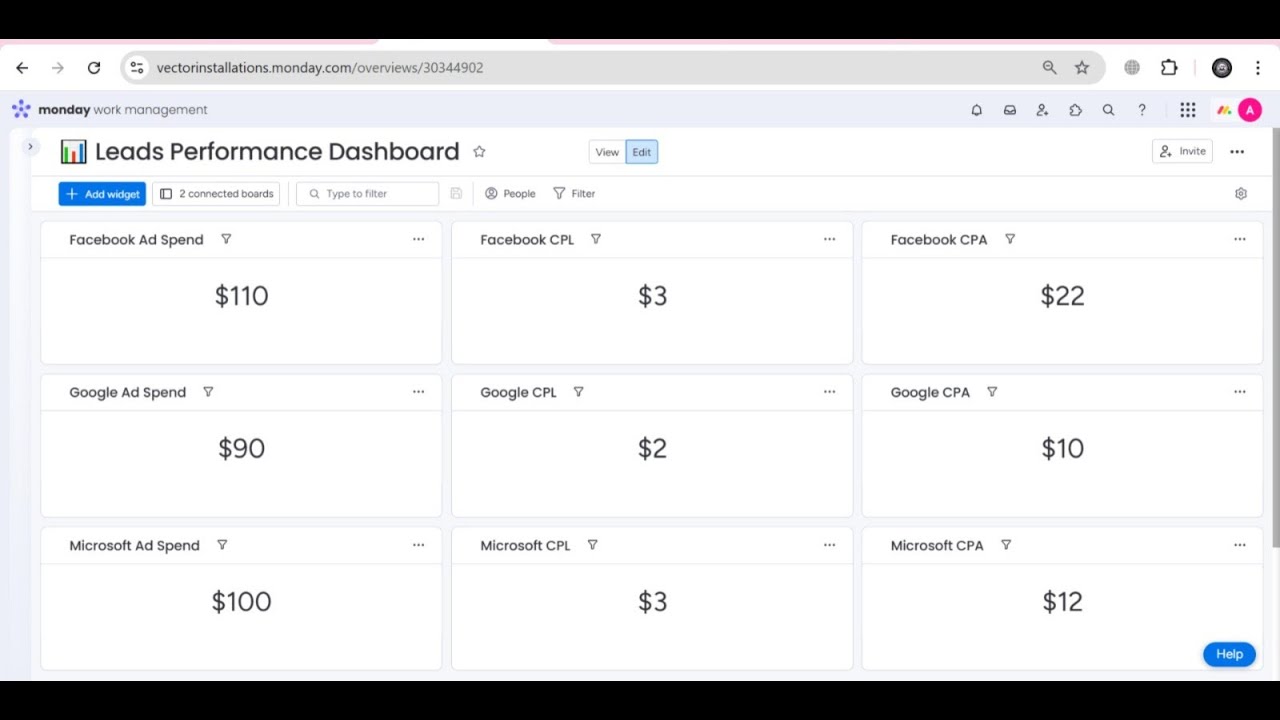Screen dimensions: 1280x720
Task: Switch to Edit mode
Action: click(x=642, y=152)
